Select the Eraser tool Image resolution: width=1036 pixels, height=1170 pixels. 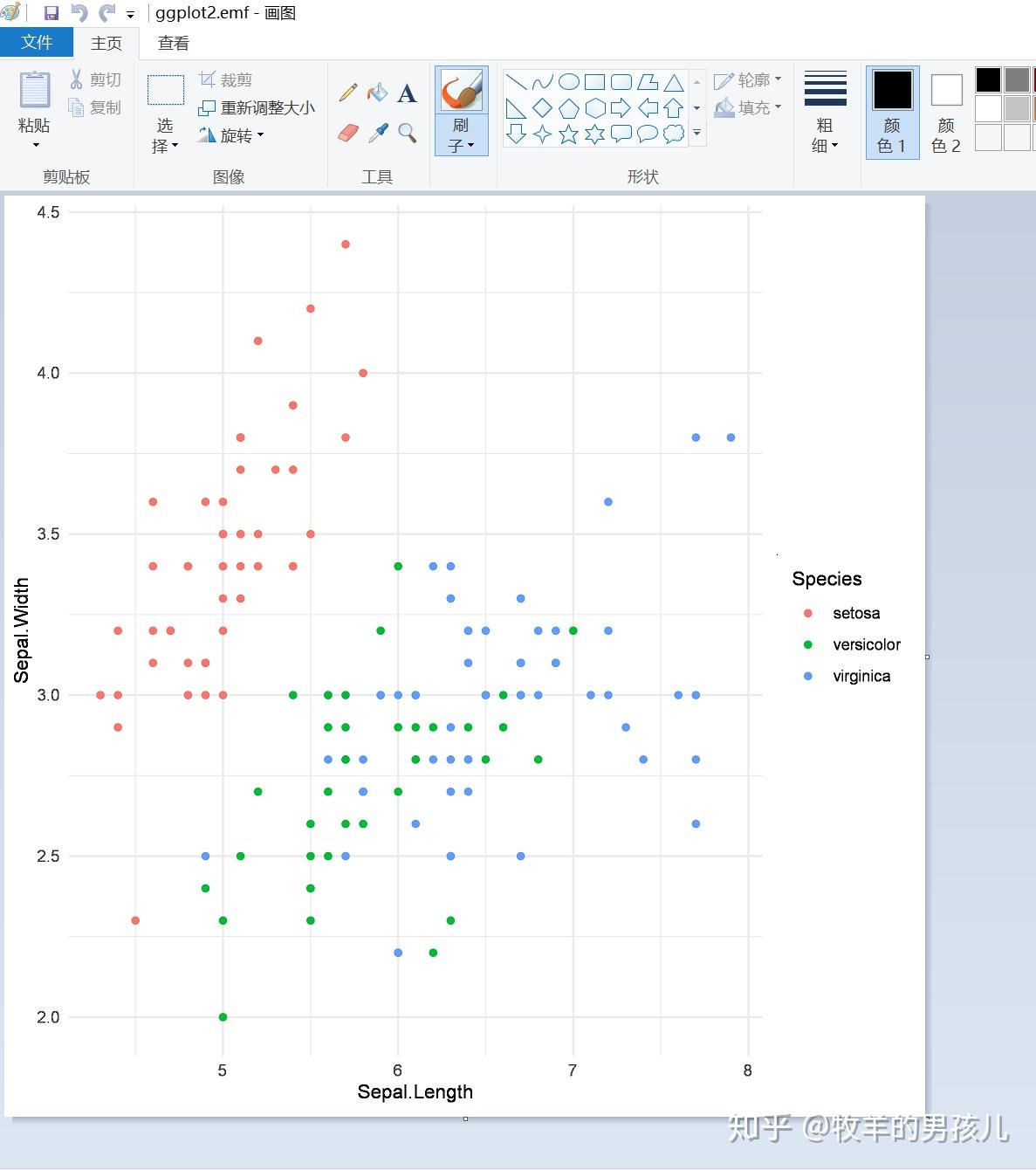pyautogui.click(x=348, y=133)
